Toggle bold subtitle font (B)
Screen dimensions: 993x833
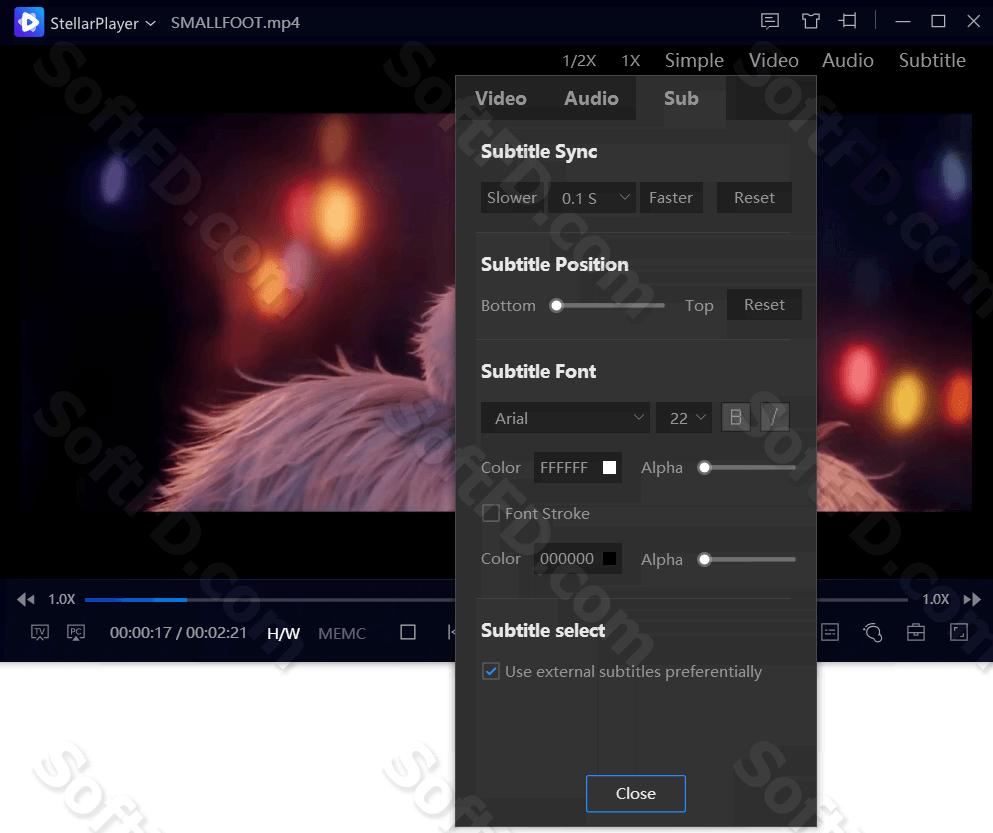tap(736, 417)
